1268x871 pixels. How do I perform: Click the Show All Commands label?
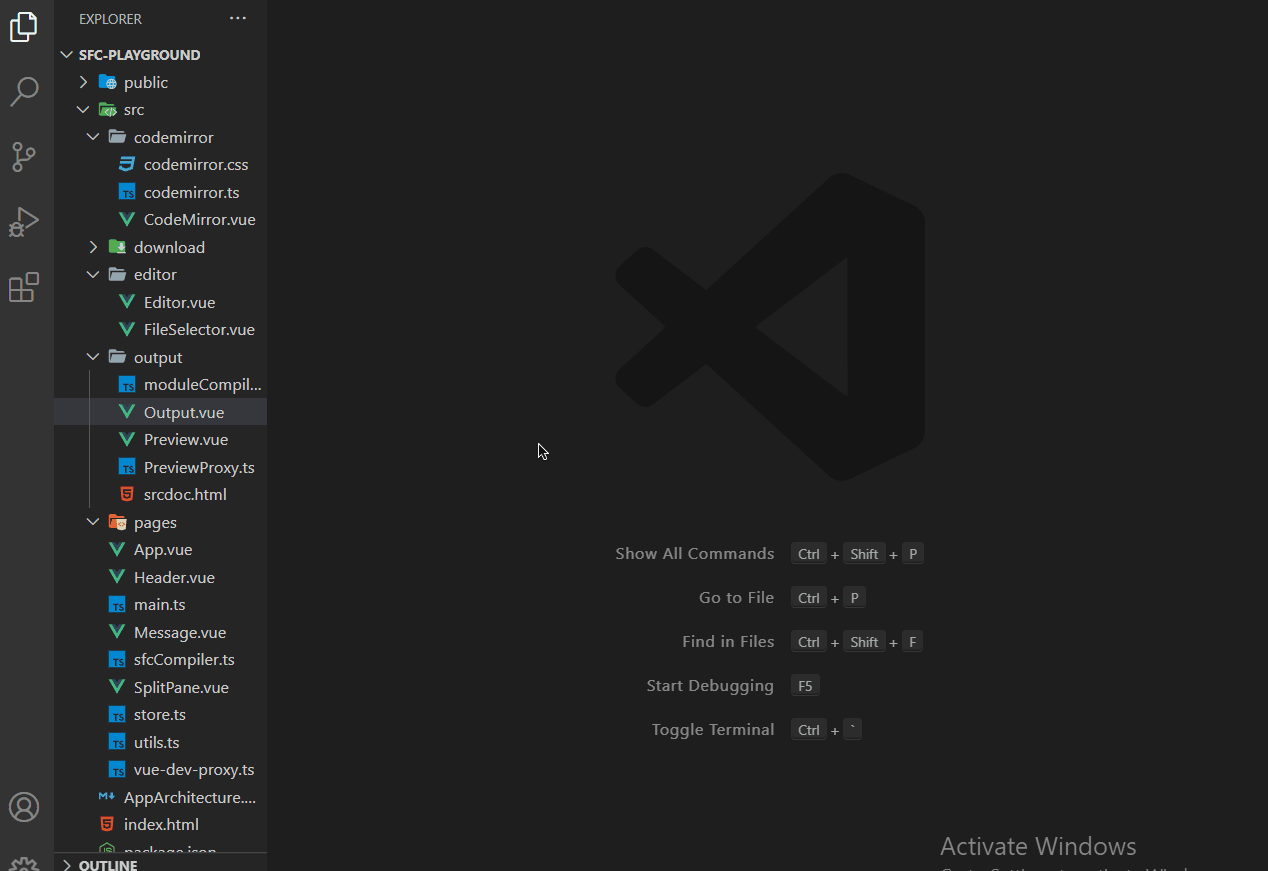click(x=695, y=553)
